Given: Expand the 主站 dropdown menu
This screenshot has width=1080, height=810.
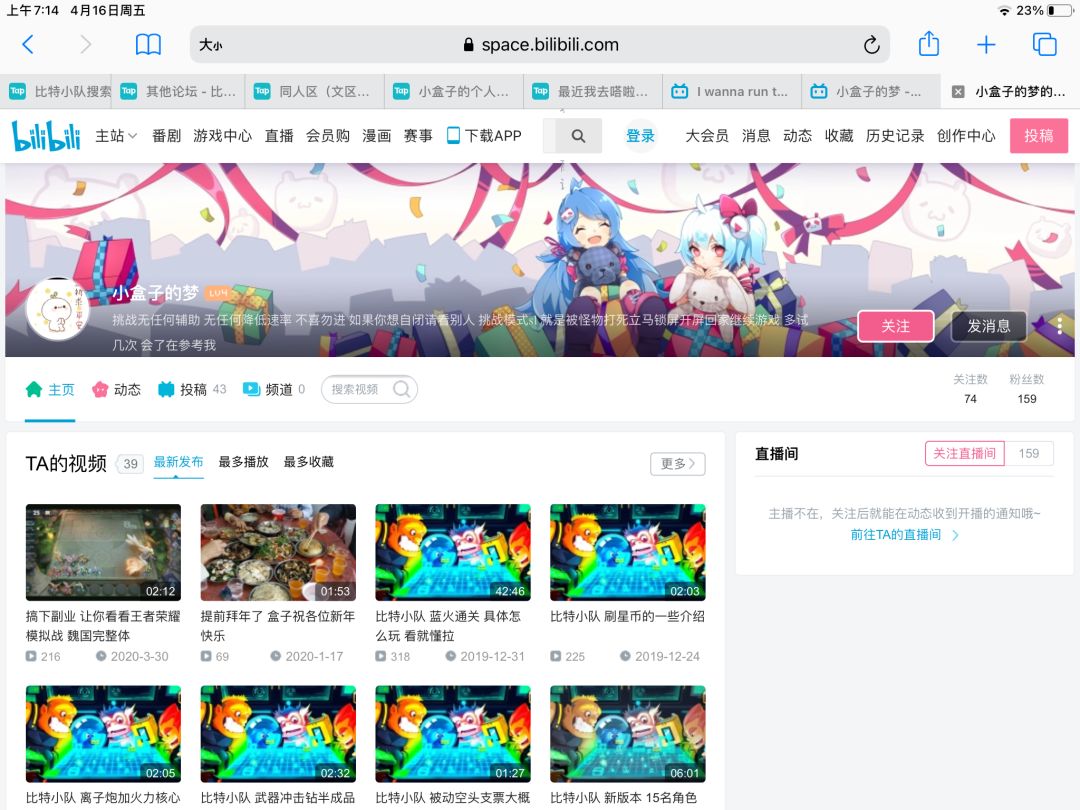Looking at the screenshot, I should pos(116,136).
